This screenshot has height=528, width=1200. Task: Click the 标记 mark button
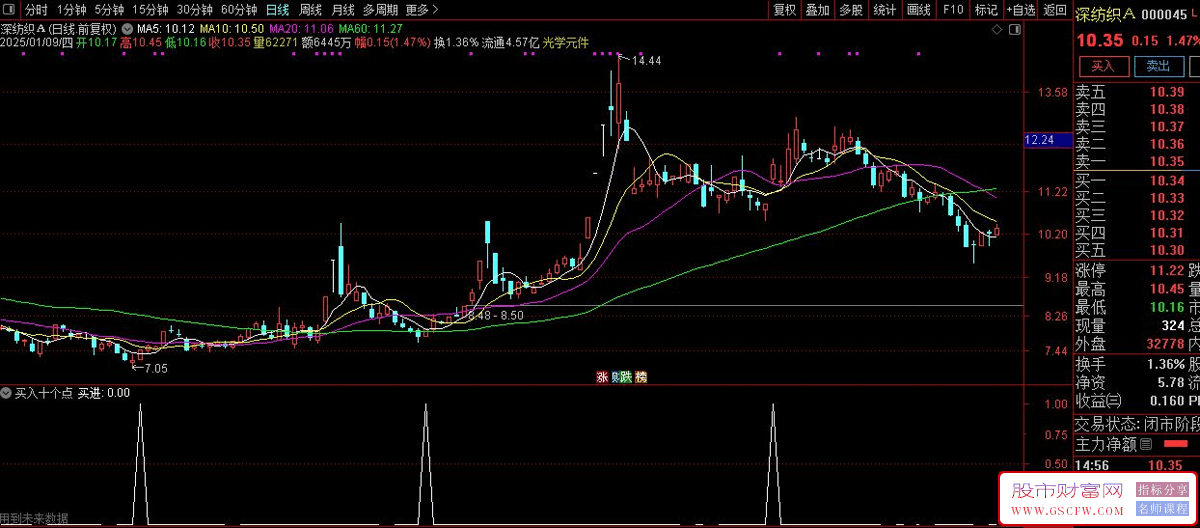coord(986,10)
